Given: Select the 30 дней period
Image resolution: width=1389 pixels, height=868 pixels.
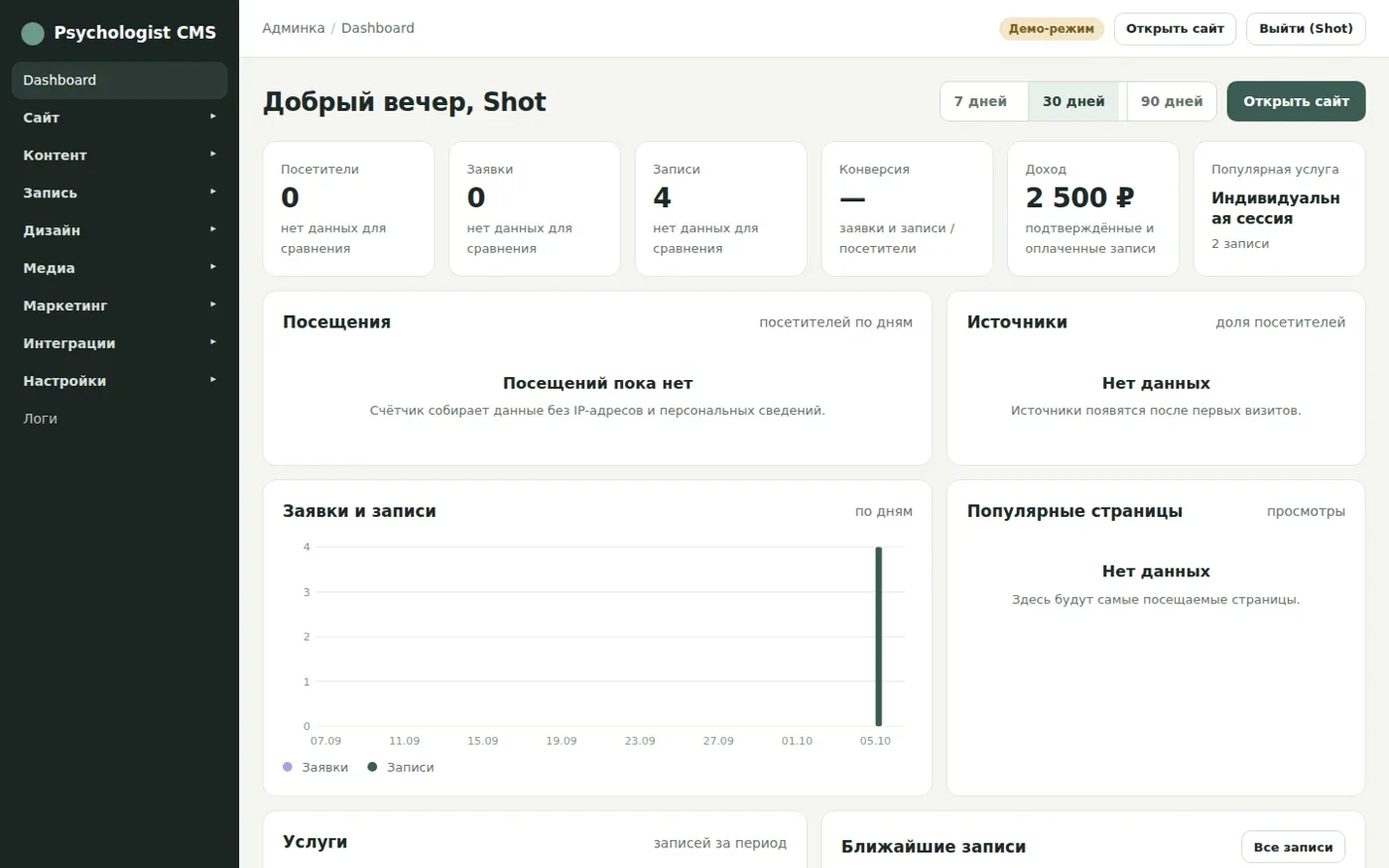Looking at the screenshot, I should point(1073,101).
